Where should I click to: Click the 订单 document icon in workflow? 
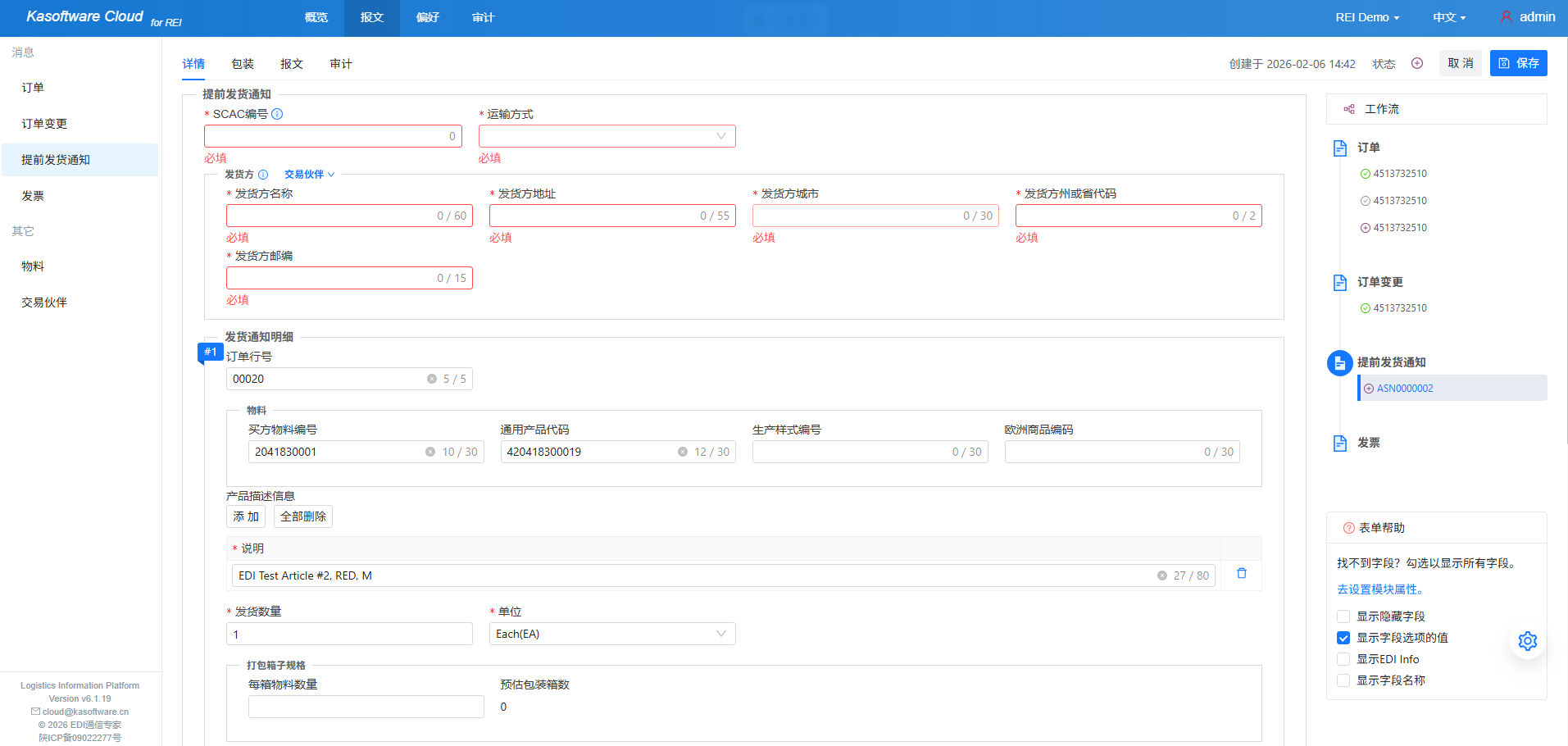point(1340,148)
